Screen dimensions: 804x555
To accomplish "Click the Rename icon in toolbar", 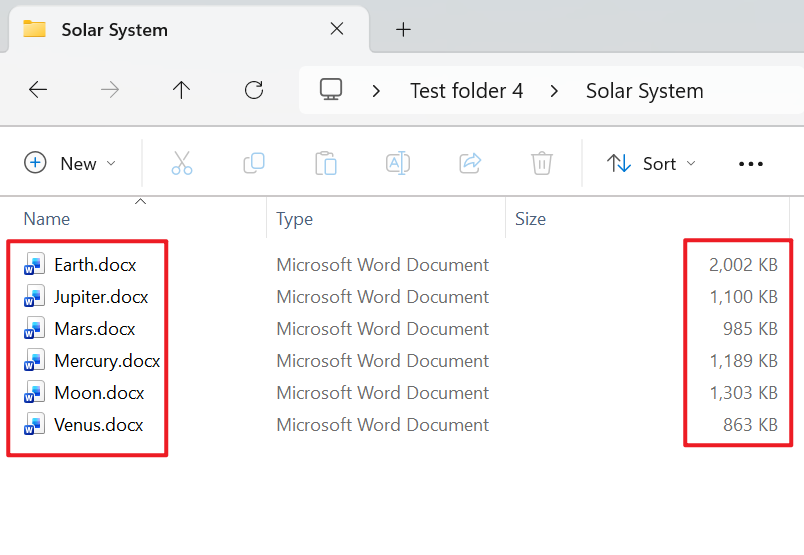I will point(397,163).
